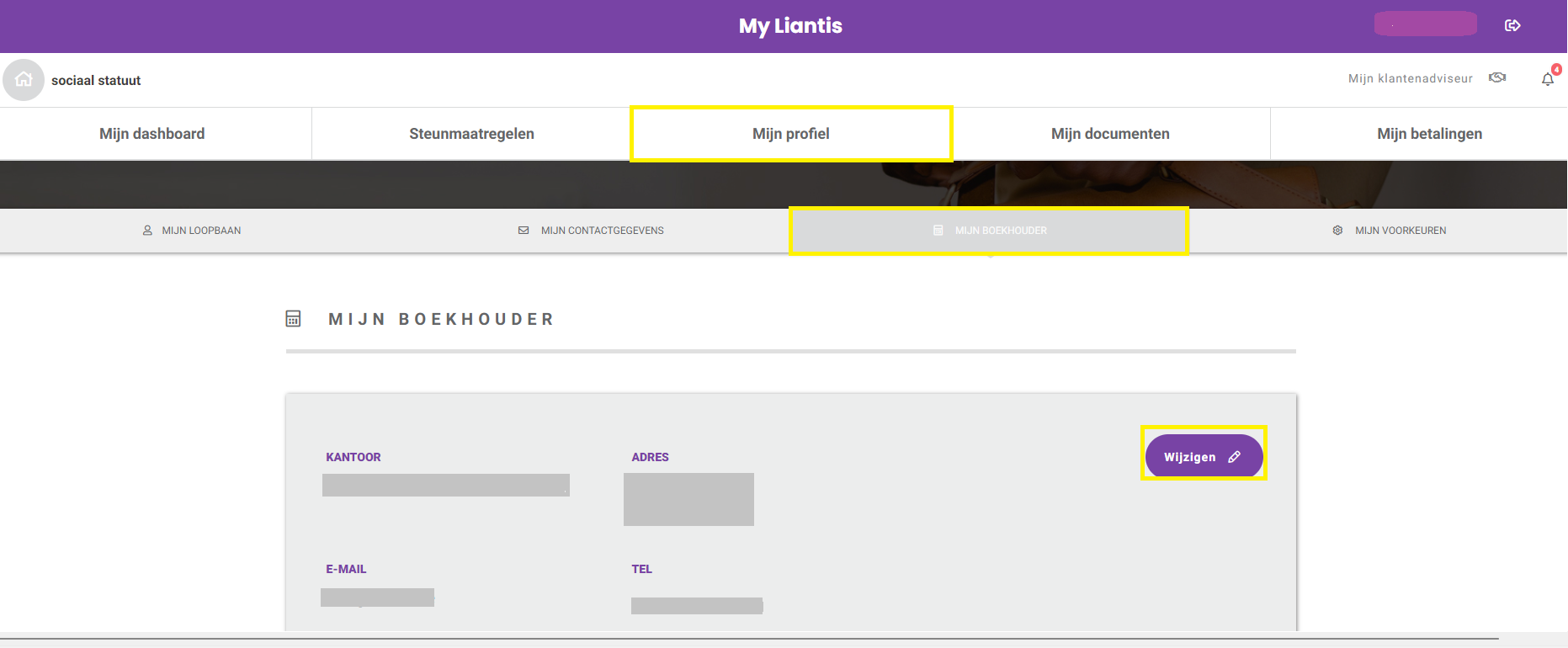Select the Mijn Boekhouder sub-tab
The width and height of the screenshot is (1568, 648).
[990, 231]
